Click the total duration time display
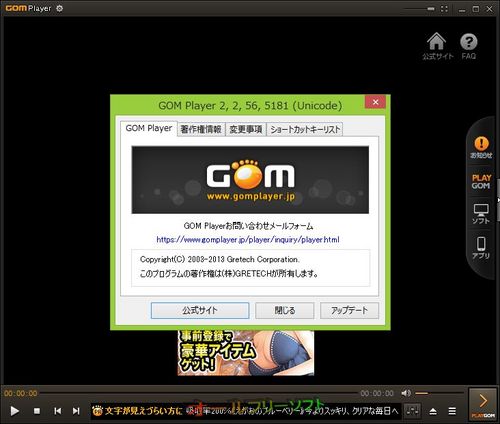This screenshot has width=500, height=424. 377,393
